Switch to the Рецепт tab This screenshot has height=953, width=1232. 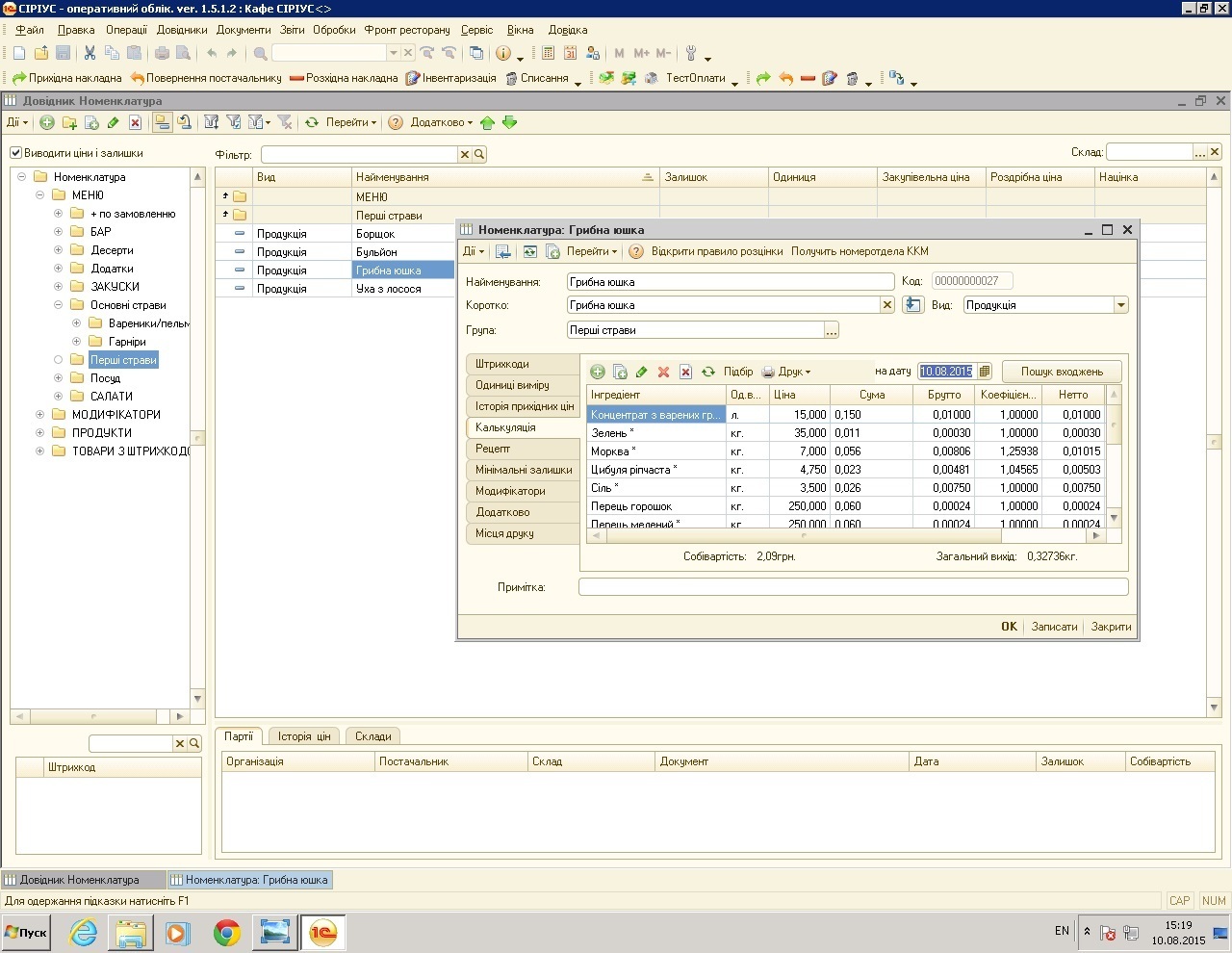(x=493, y=449)
